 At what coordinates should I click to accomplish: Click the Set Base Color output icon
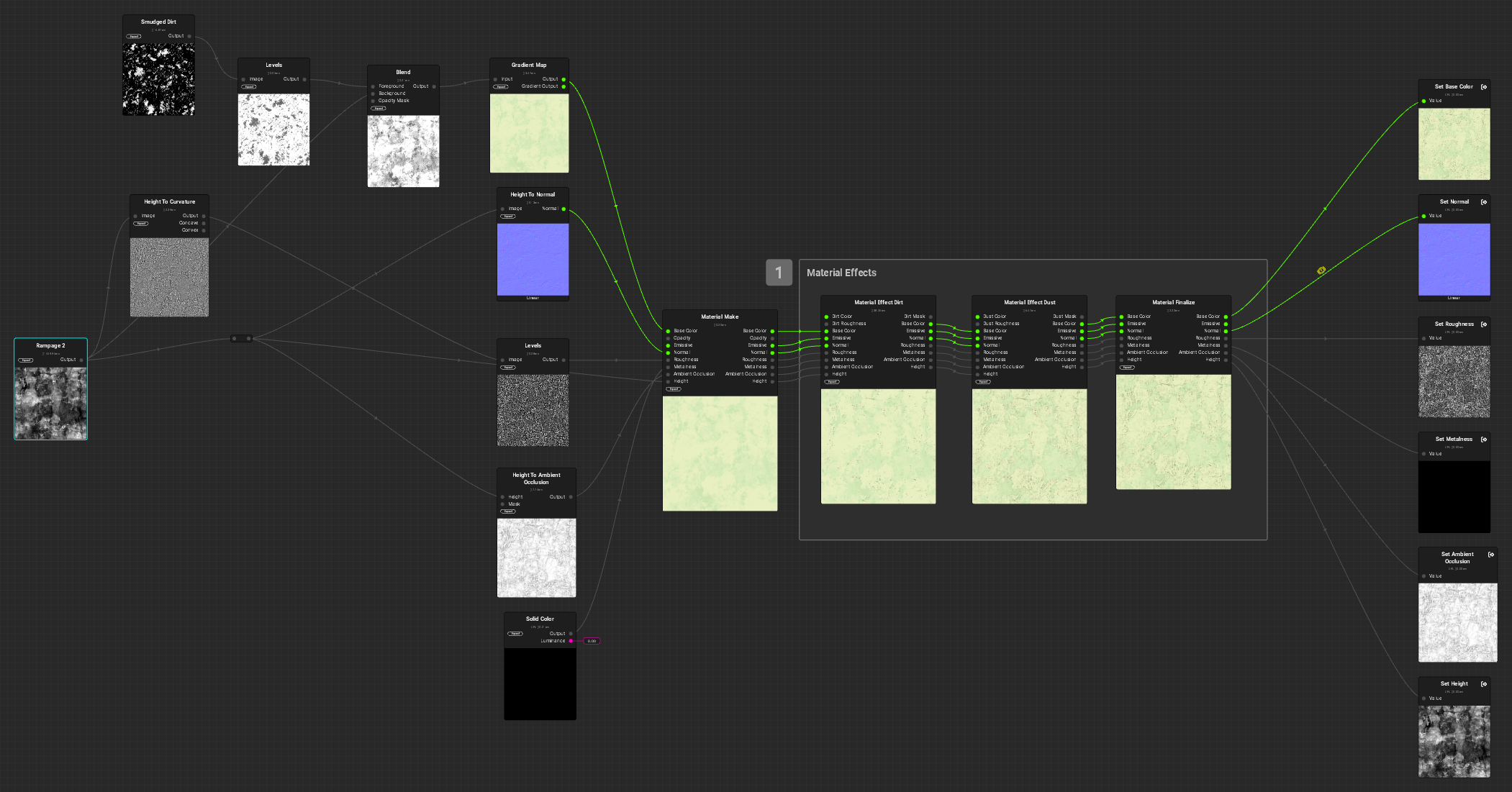click(x=1484, y=87)
